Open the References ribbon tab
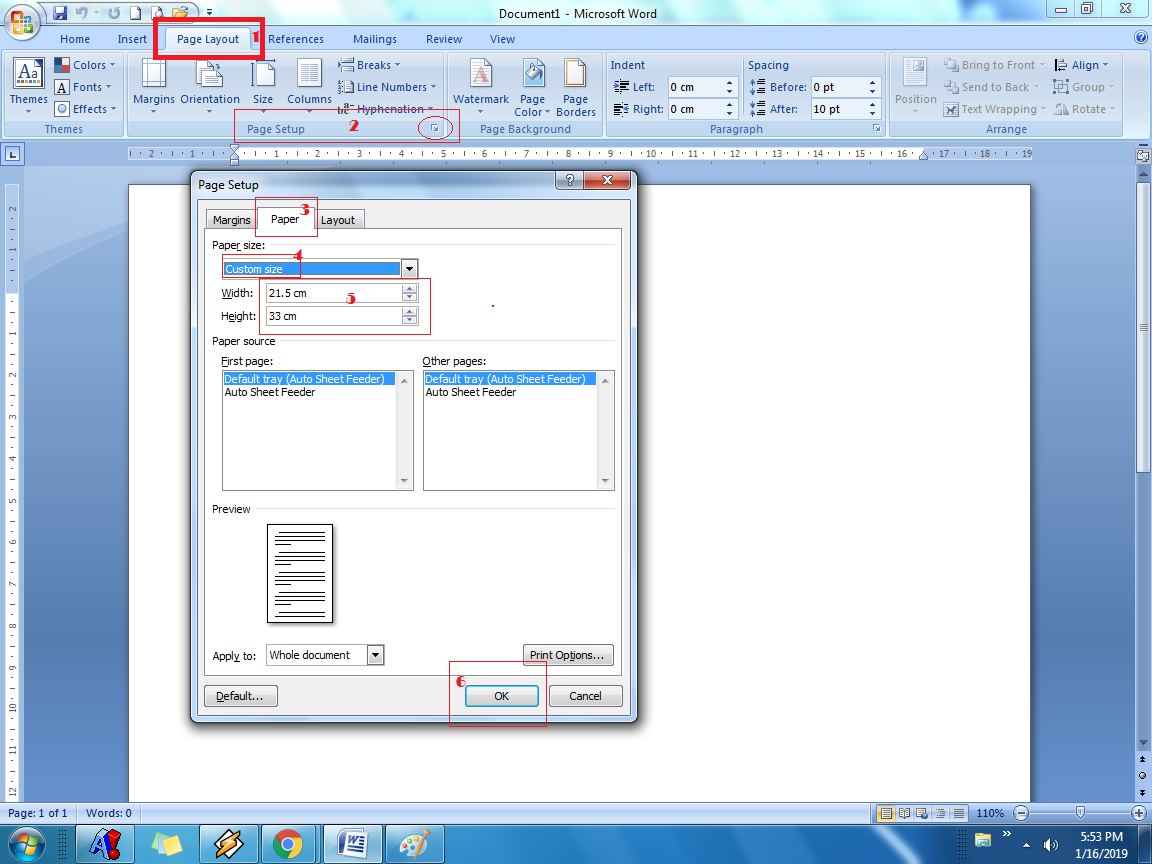Screen dimensions: 1152x864 296,39
